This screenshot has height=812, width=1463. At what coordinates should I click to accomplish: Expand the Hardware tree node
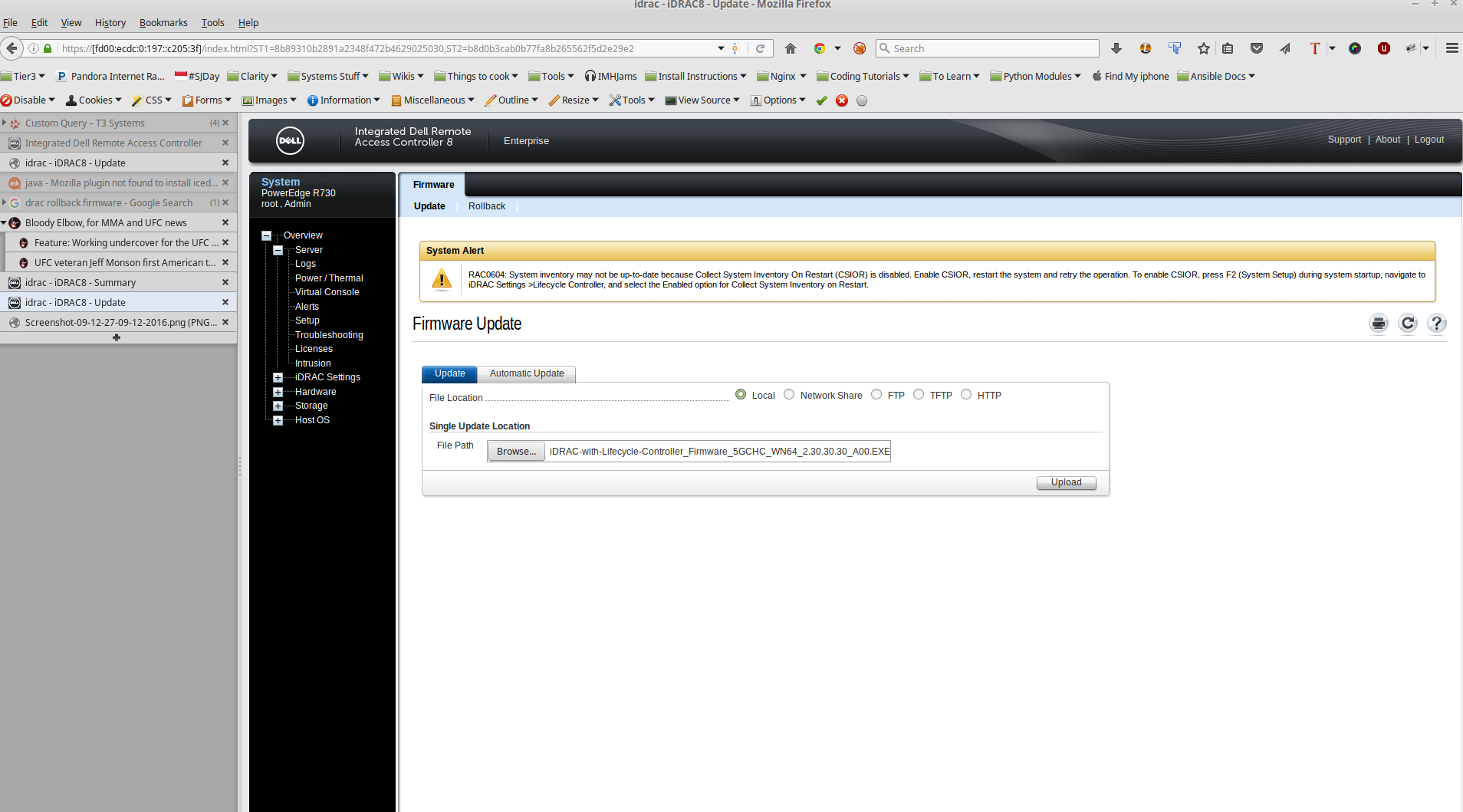278,392
